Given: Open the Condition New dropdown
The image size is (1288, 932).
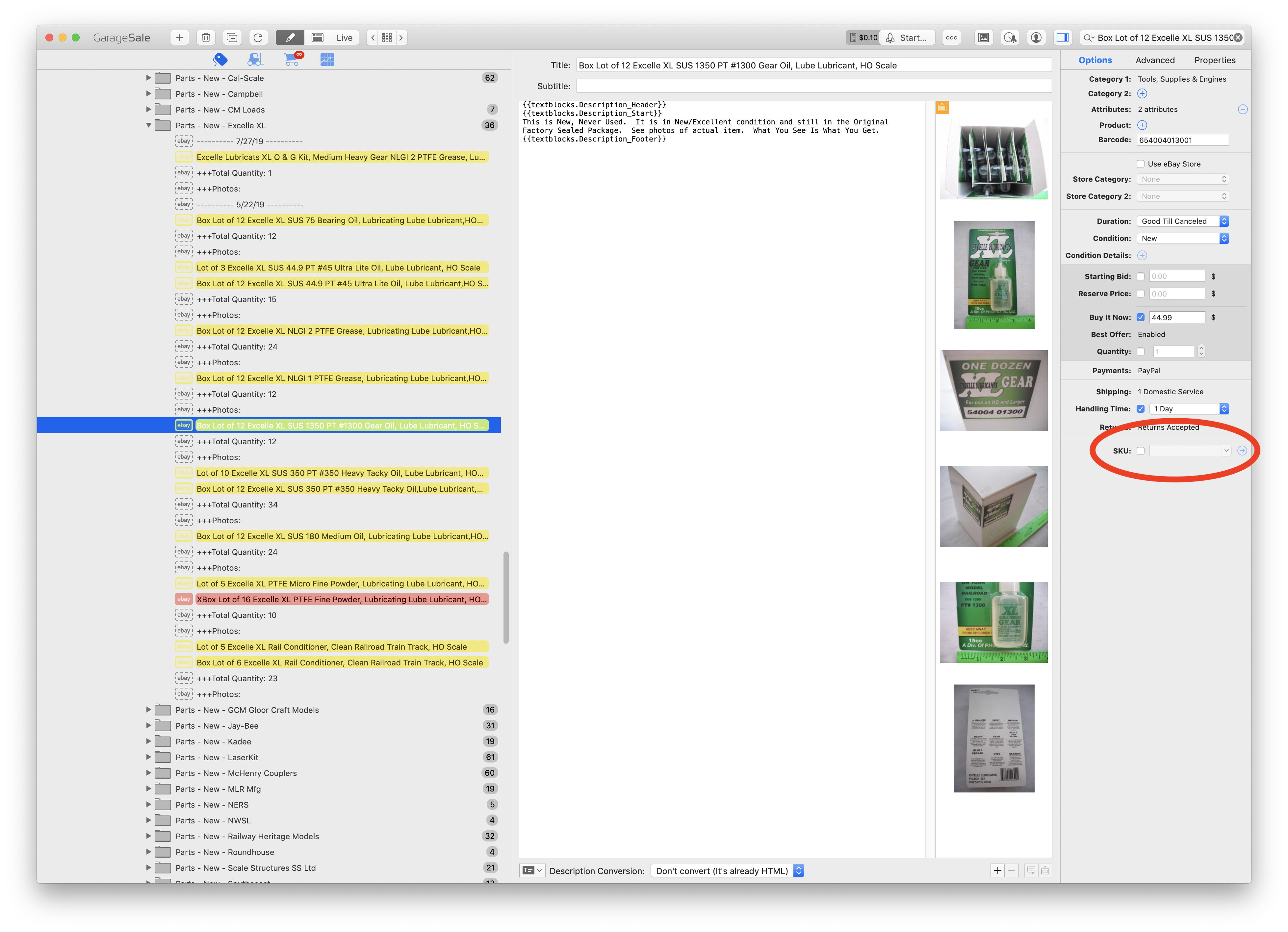Looking at the screenshot, I should point(1182,239).
